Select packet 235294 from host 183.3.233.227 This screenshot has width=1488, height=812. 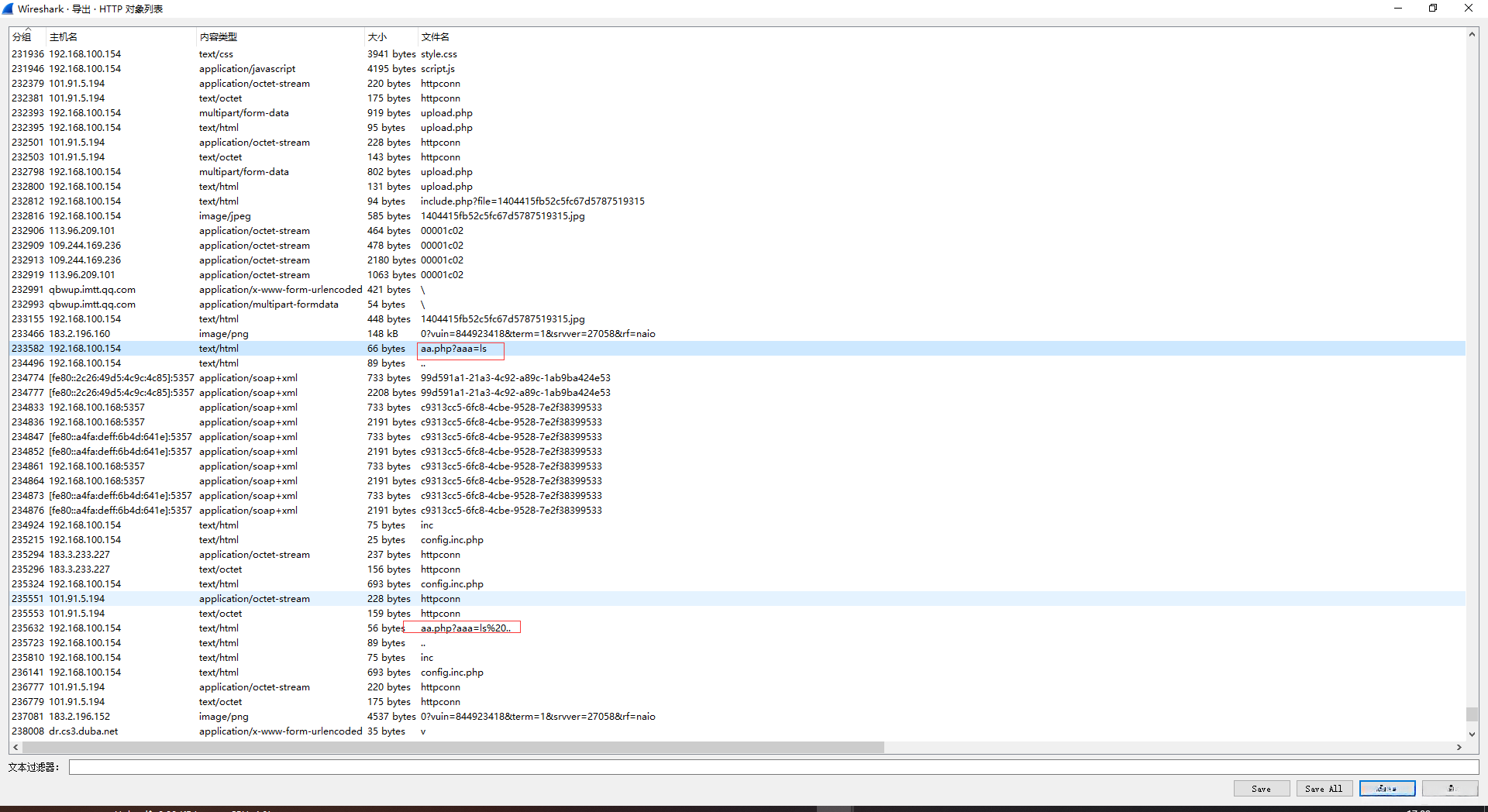click(737, 555)
